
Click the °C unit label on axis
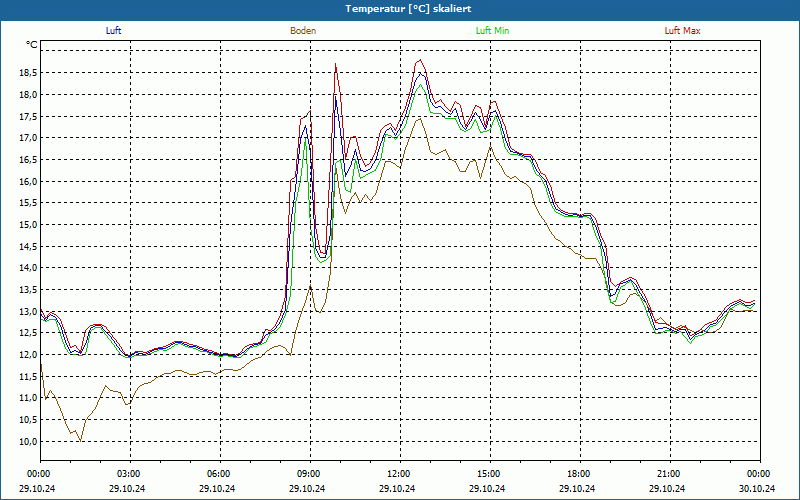point(32,45)
